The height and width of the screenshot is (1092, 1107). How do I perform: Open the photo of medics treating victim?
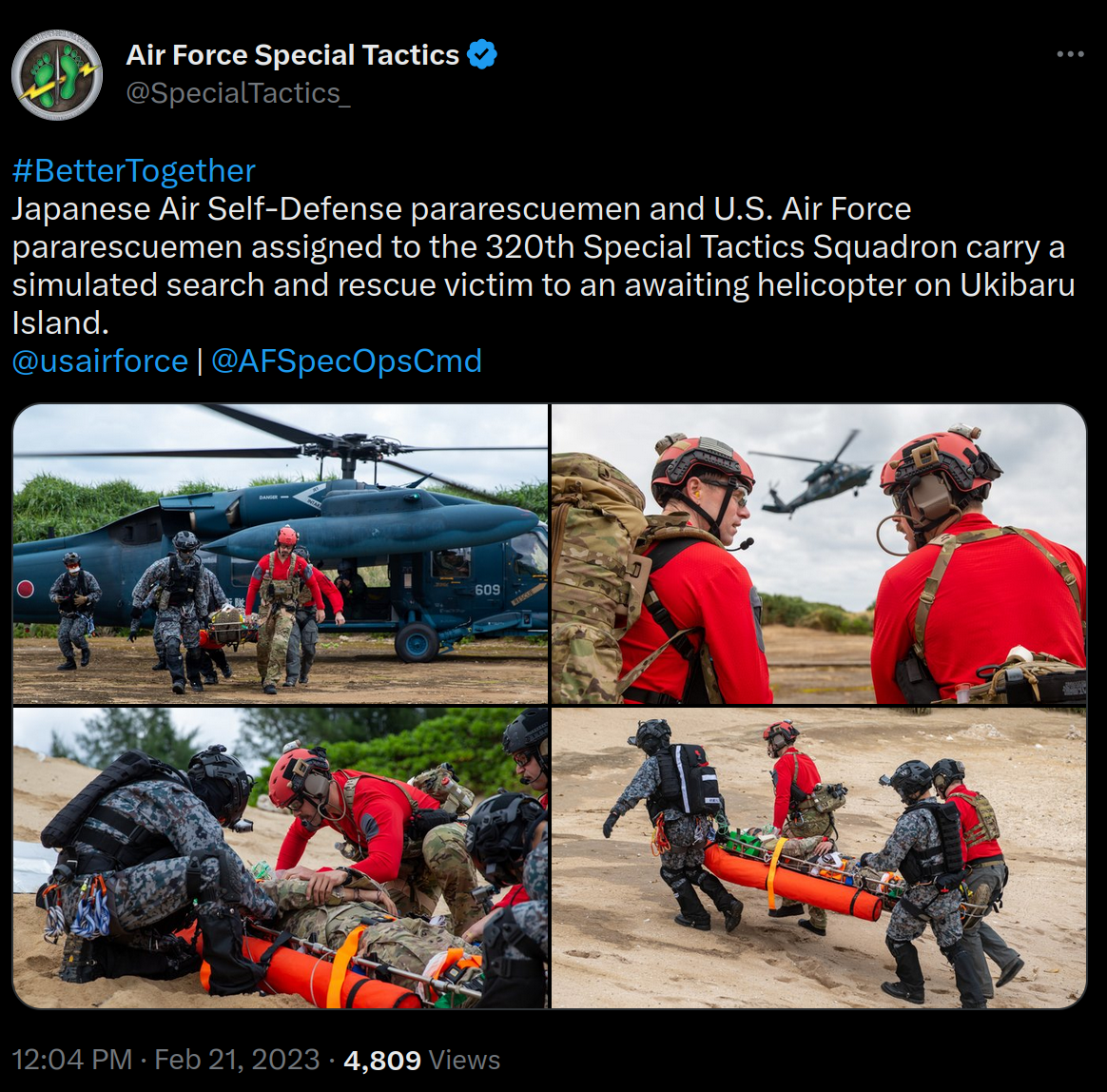click(x=281, y=858)
